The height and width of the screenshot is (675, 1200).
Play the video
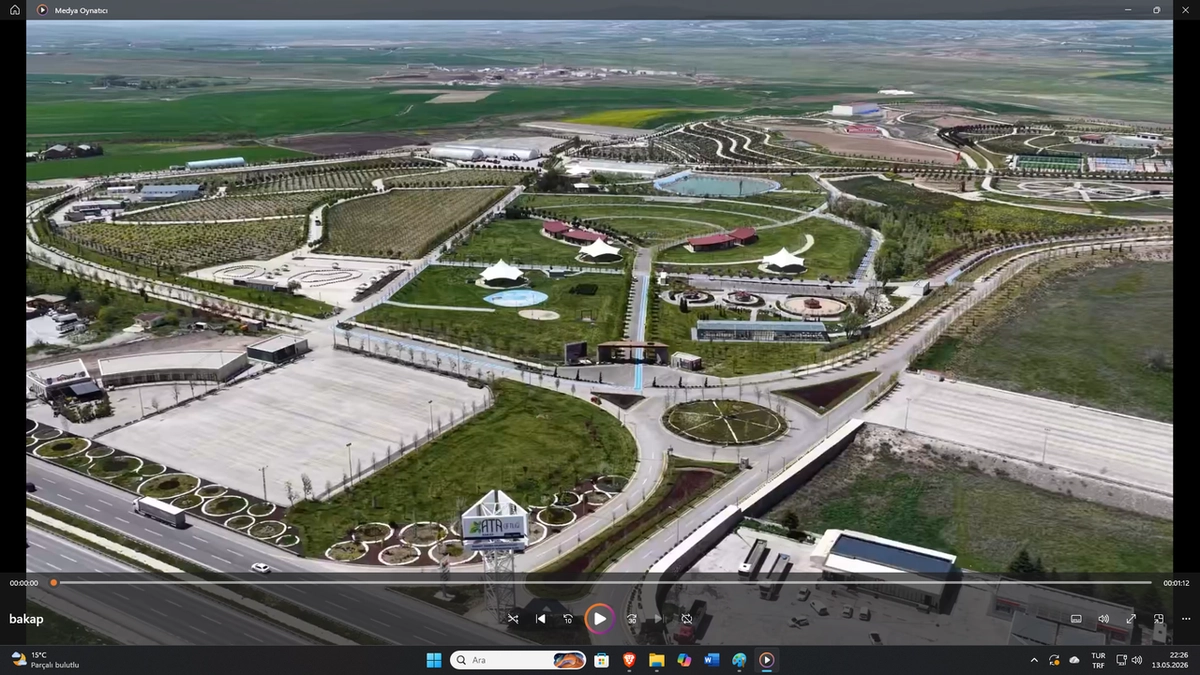[600, 619]
